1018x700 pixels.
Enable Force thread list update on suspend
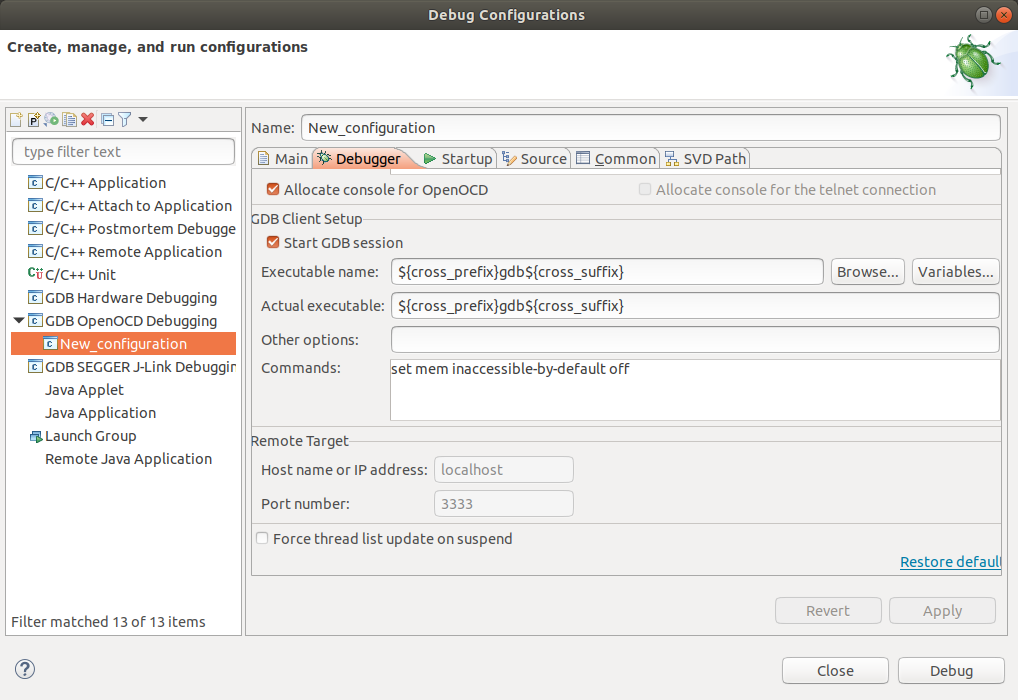262,538
